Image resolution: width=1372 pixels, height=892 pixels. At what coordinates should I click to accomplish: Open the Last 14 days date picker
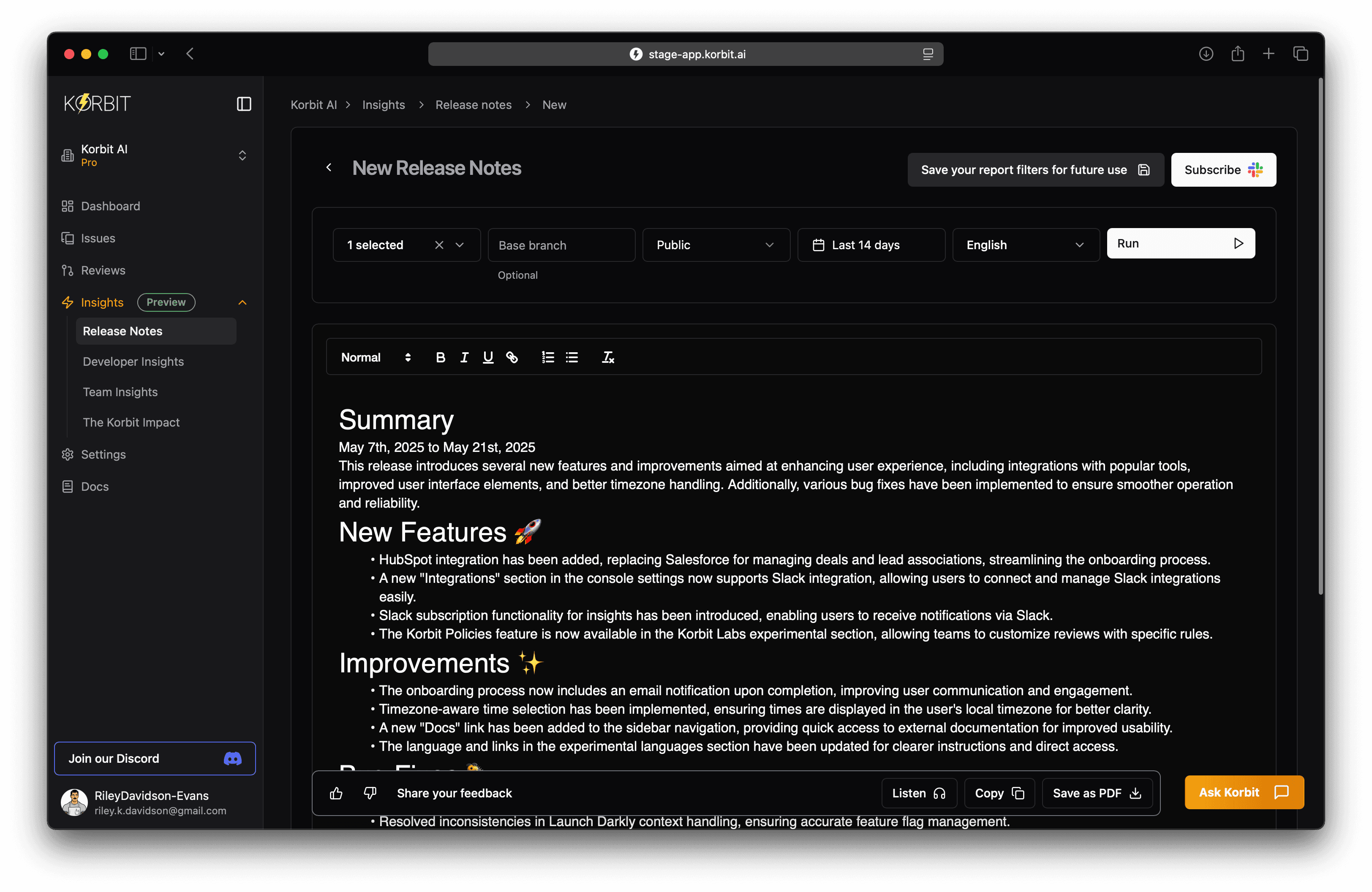(871, 245)
